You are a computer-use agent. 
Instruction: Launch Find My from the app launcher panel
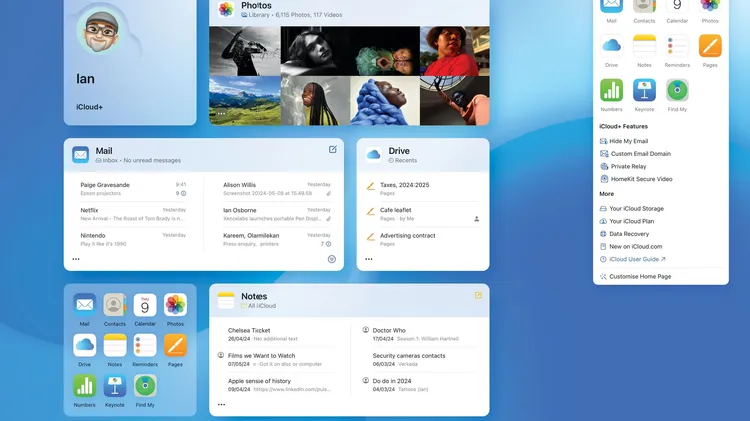677,90
